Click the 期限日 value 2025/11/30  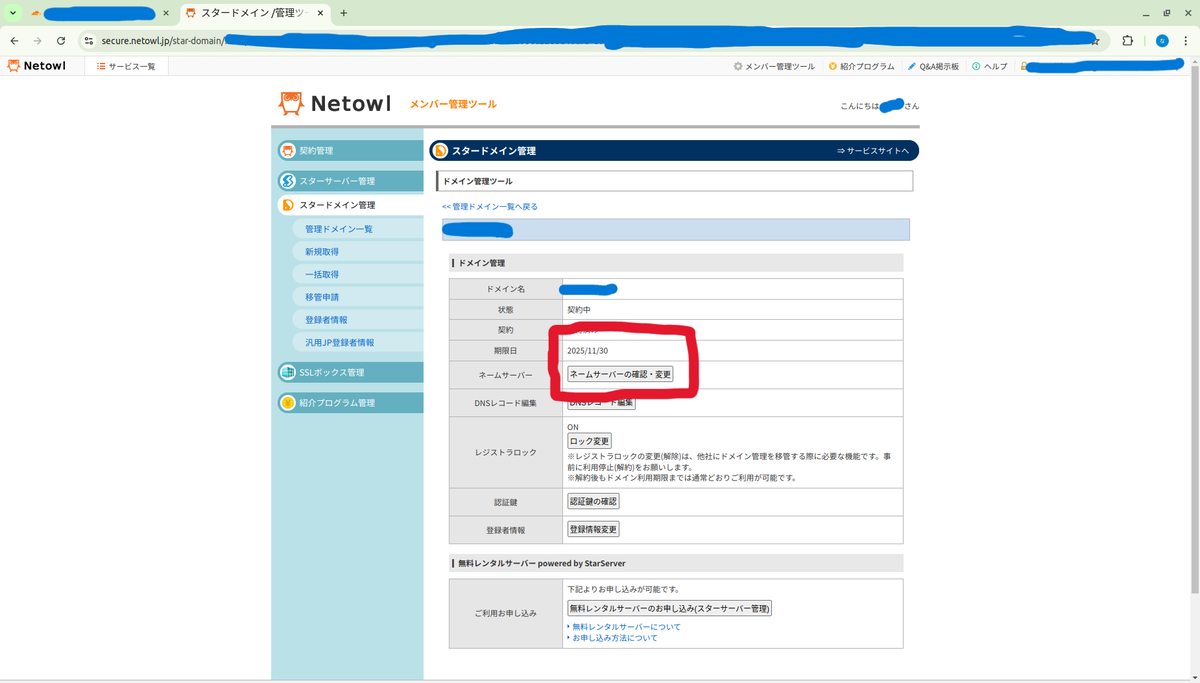(587, 351)
